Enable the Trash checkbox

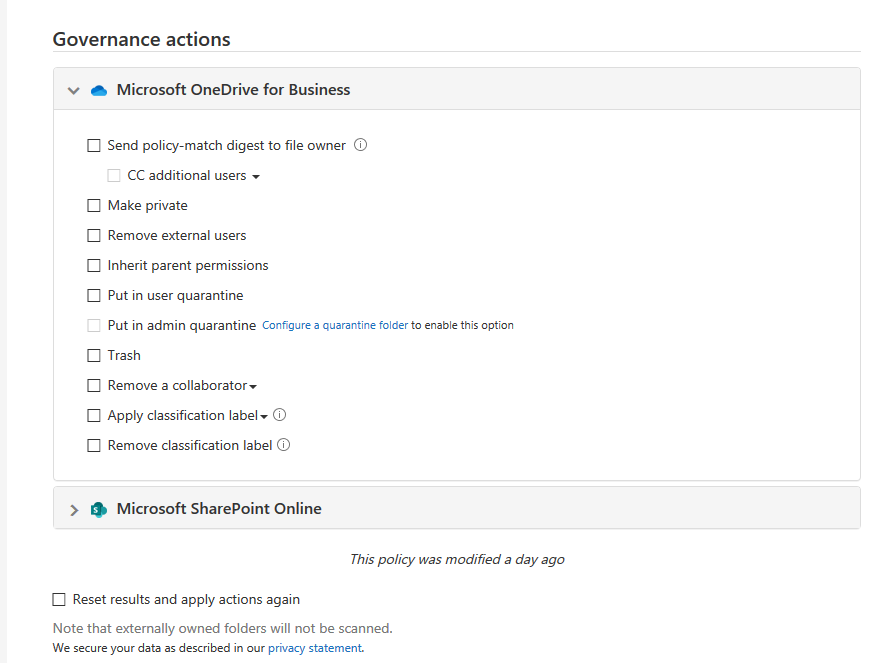pos(94,355)
